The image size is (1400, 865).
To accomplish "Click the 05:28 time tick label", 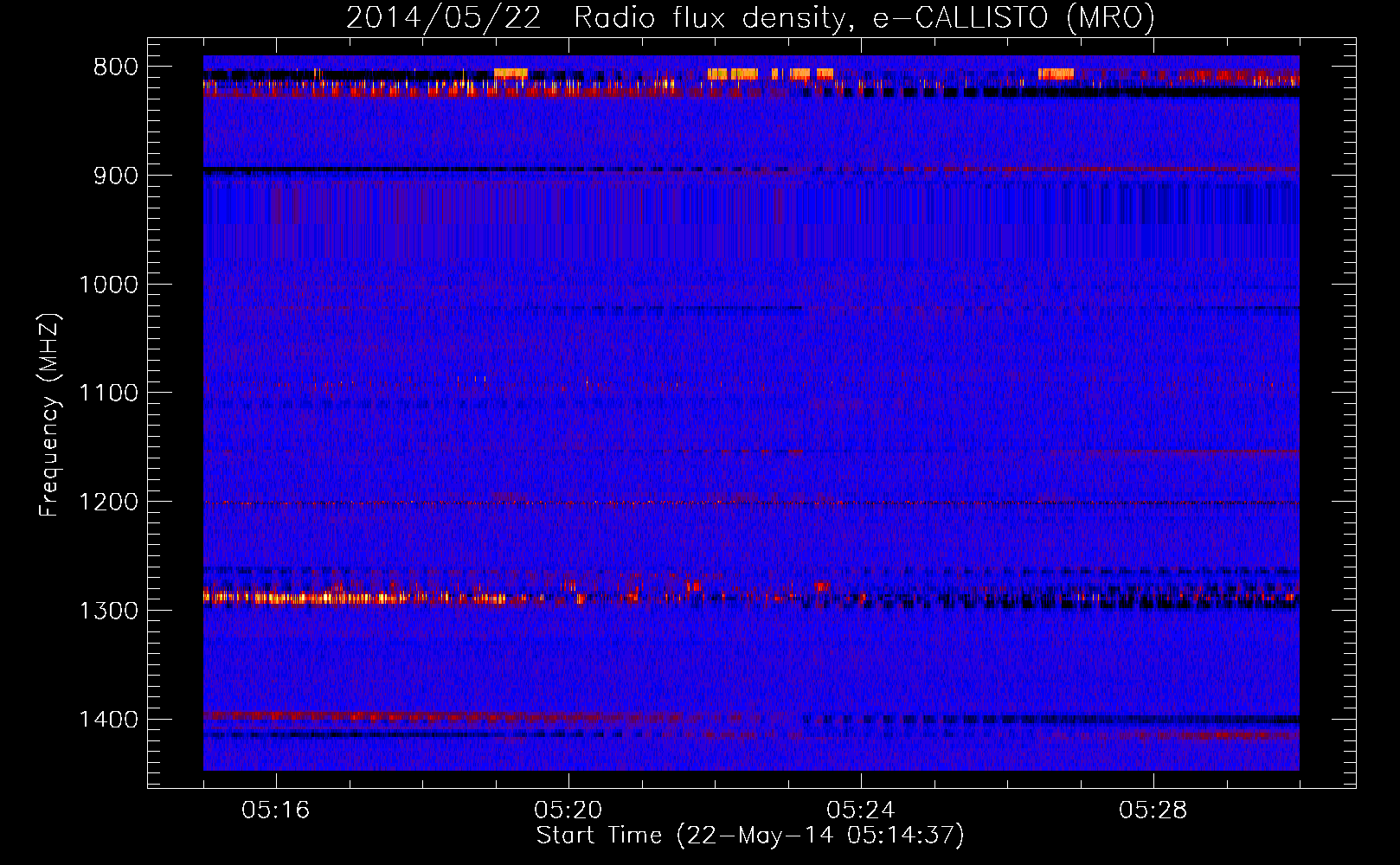I will click(1153, 811).
